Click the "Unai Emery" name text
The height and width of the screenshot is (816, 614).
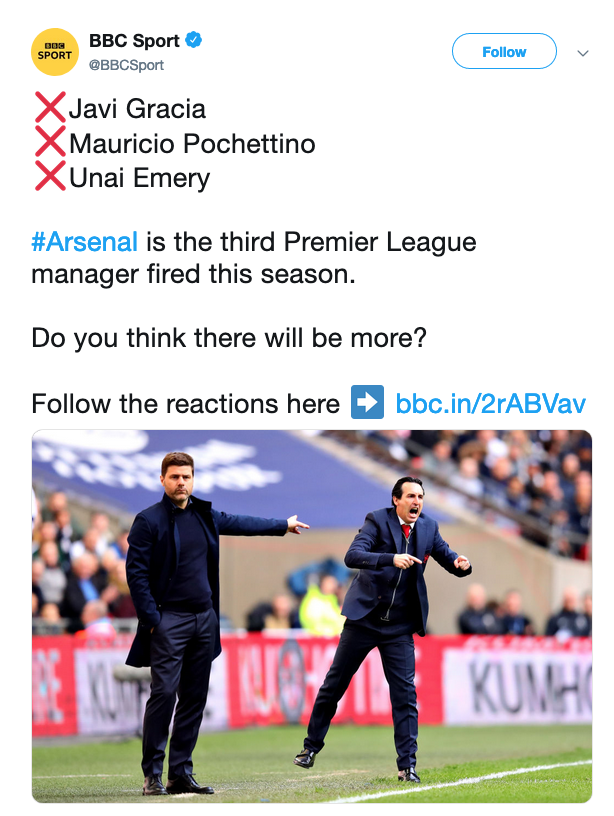pos(139,179)
